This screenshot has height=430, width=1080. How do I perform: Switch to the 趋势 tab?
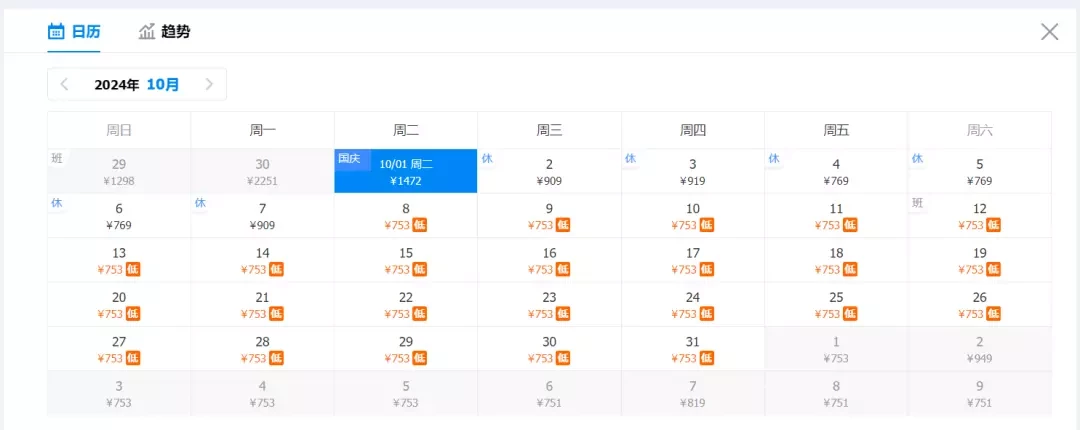coord(165,31)
